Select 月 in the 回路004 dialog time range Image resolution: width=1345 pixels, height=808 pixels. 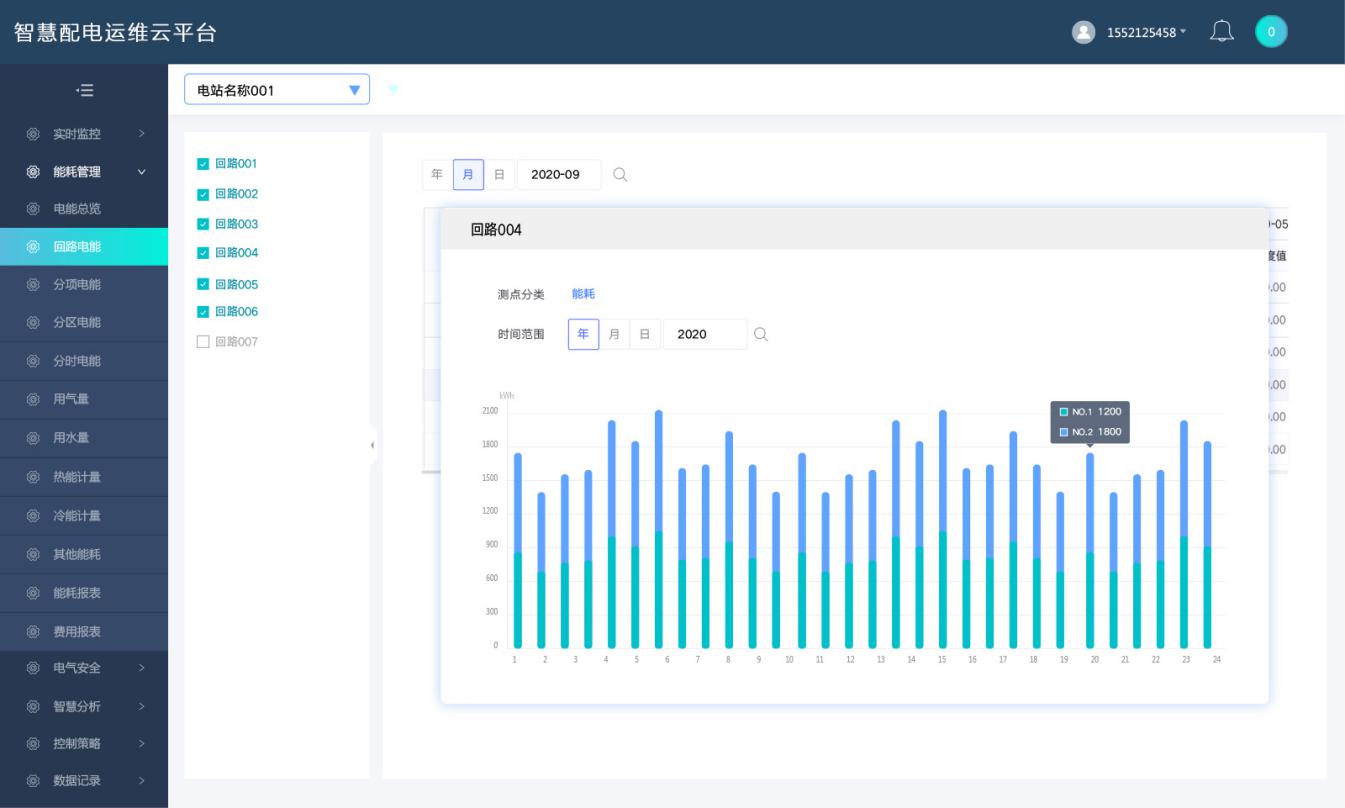(614, 334)
